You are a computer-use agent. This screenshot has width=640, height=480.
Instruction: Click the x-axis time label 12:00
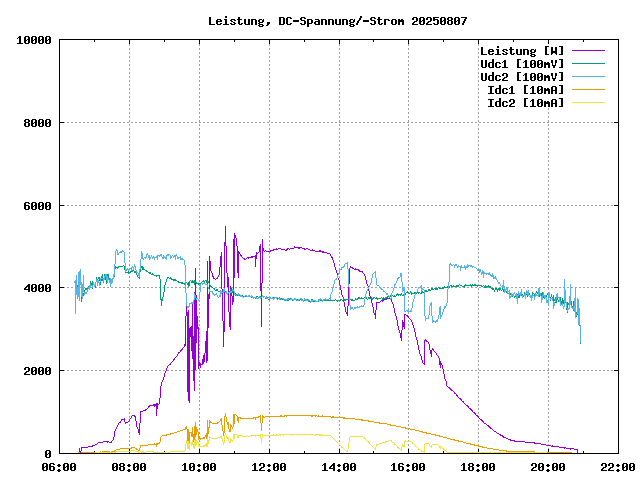click(269, 467)
